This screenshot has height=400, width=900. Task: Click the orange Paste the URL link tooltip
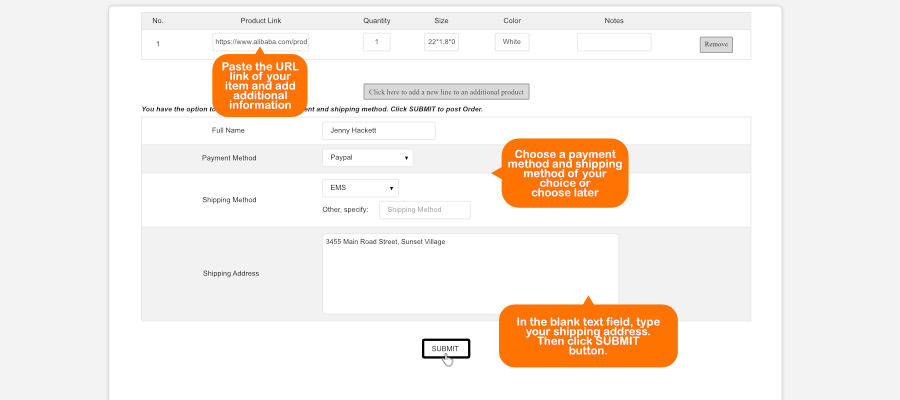tap(260, 86)
